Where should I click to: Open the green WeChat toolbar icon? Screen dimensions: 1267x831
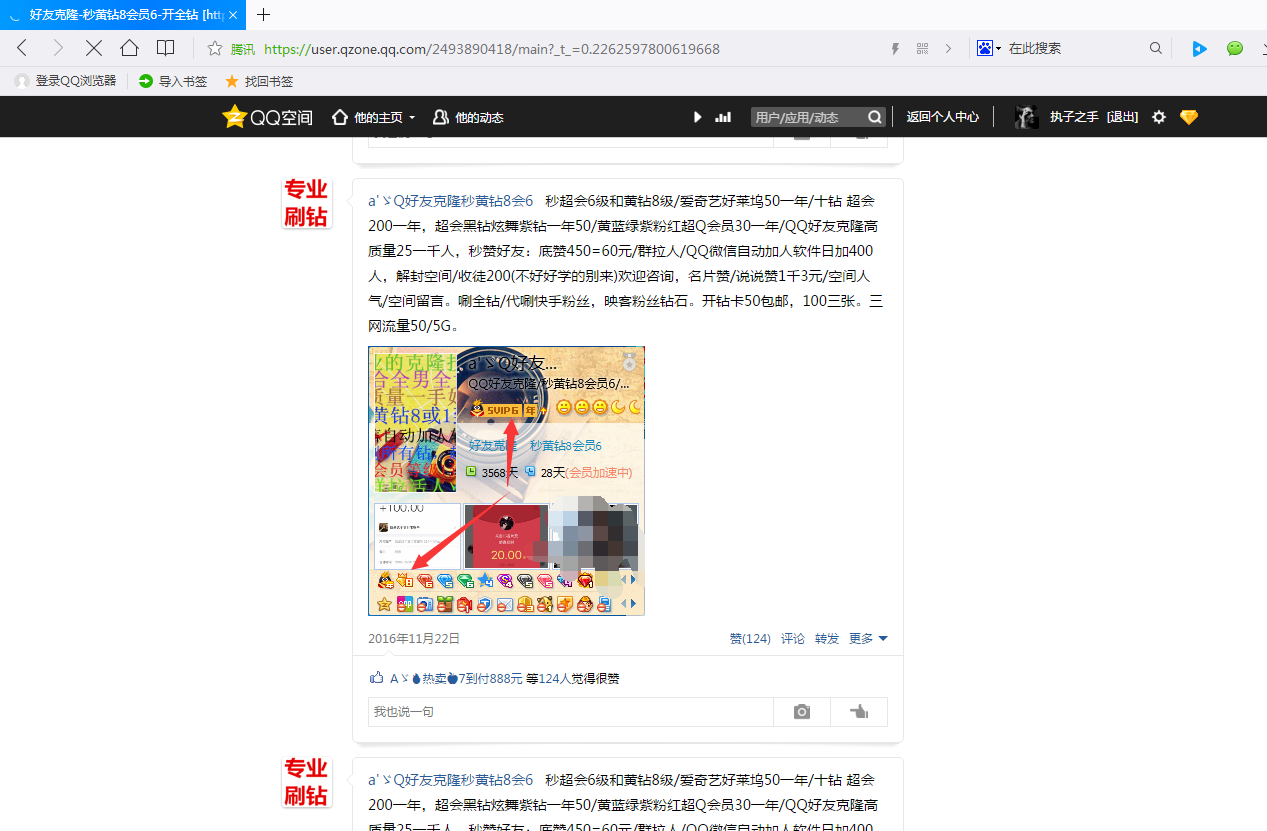pos(1235,48)
